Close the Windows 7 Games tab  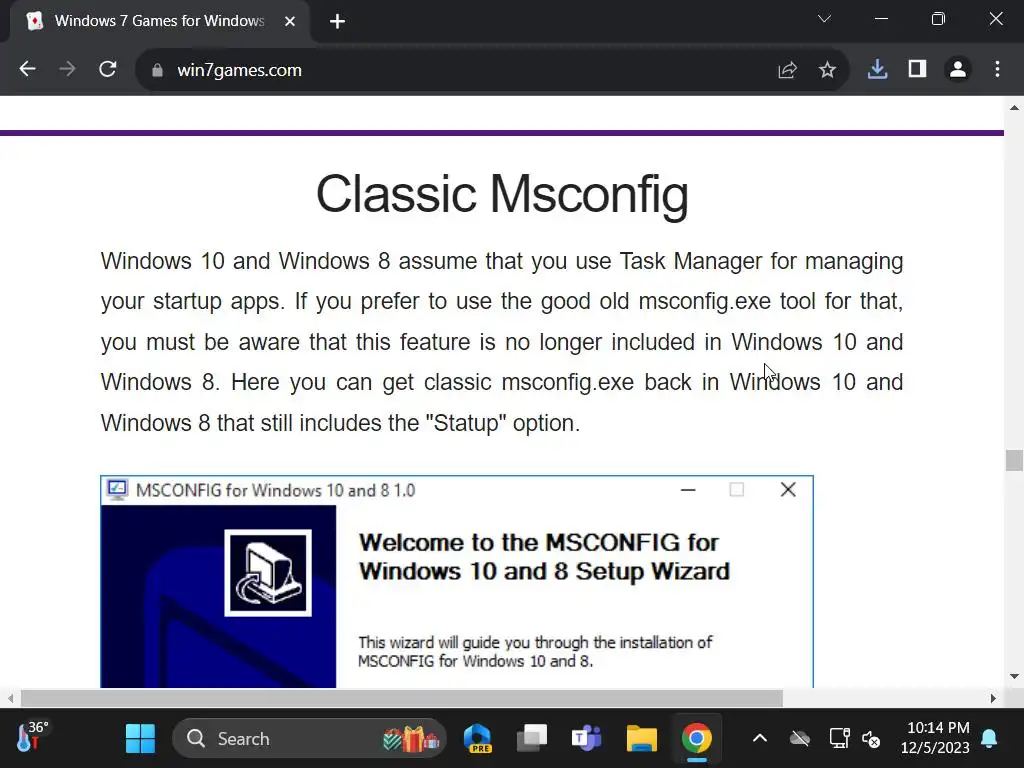pos(290,22)
